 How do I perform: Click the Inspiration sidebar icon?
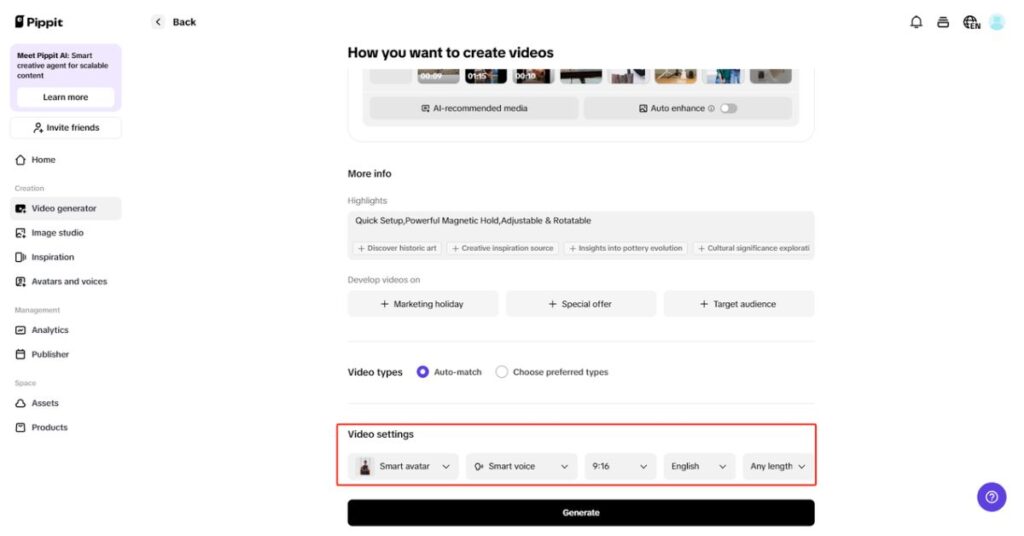pos(21,257)
